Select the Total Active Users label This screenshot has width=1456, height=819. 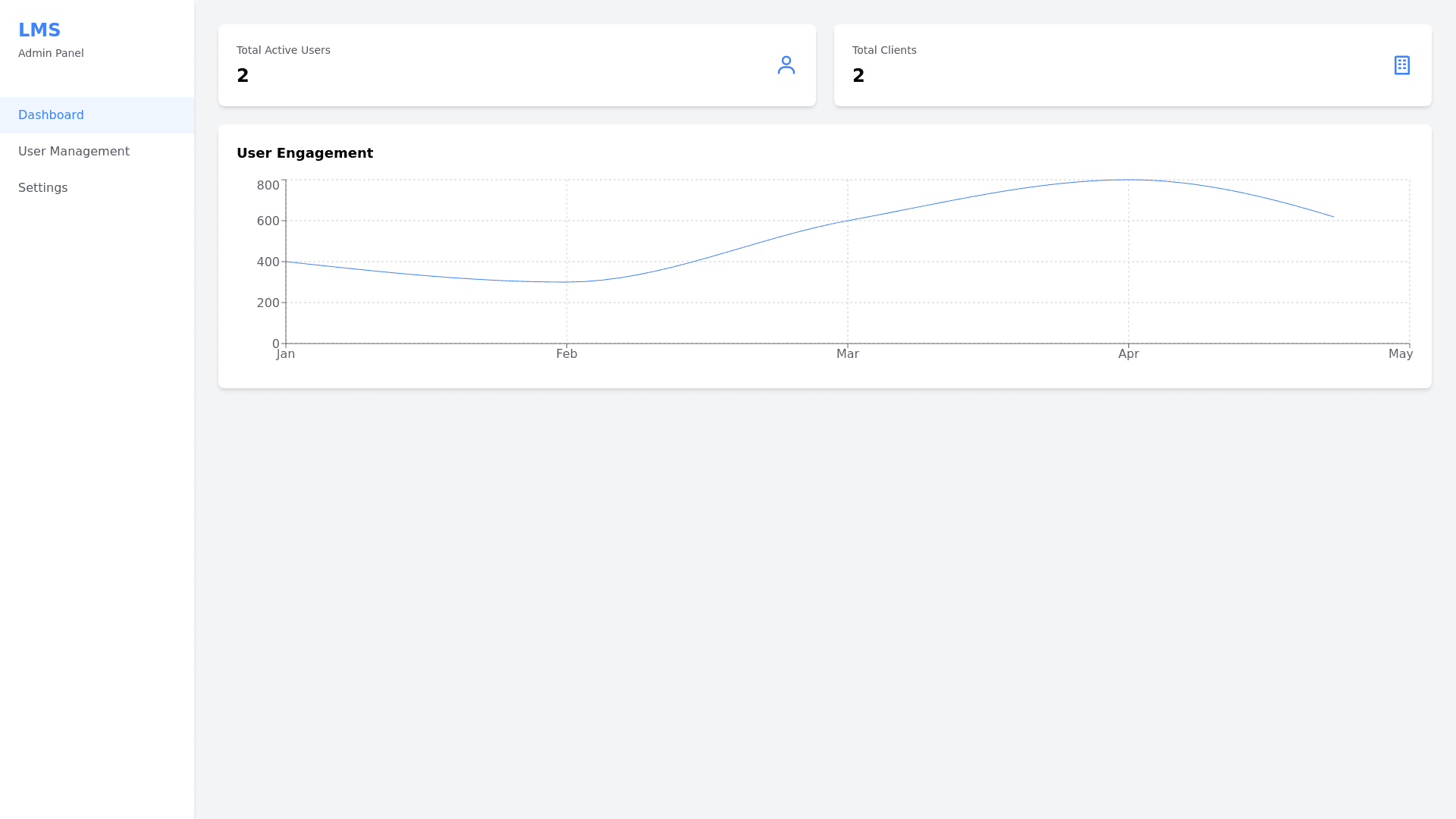pyautogui.click(x=283, y=50)
